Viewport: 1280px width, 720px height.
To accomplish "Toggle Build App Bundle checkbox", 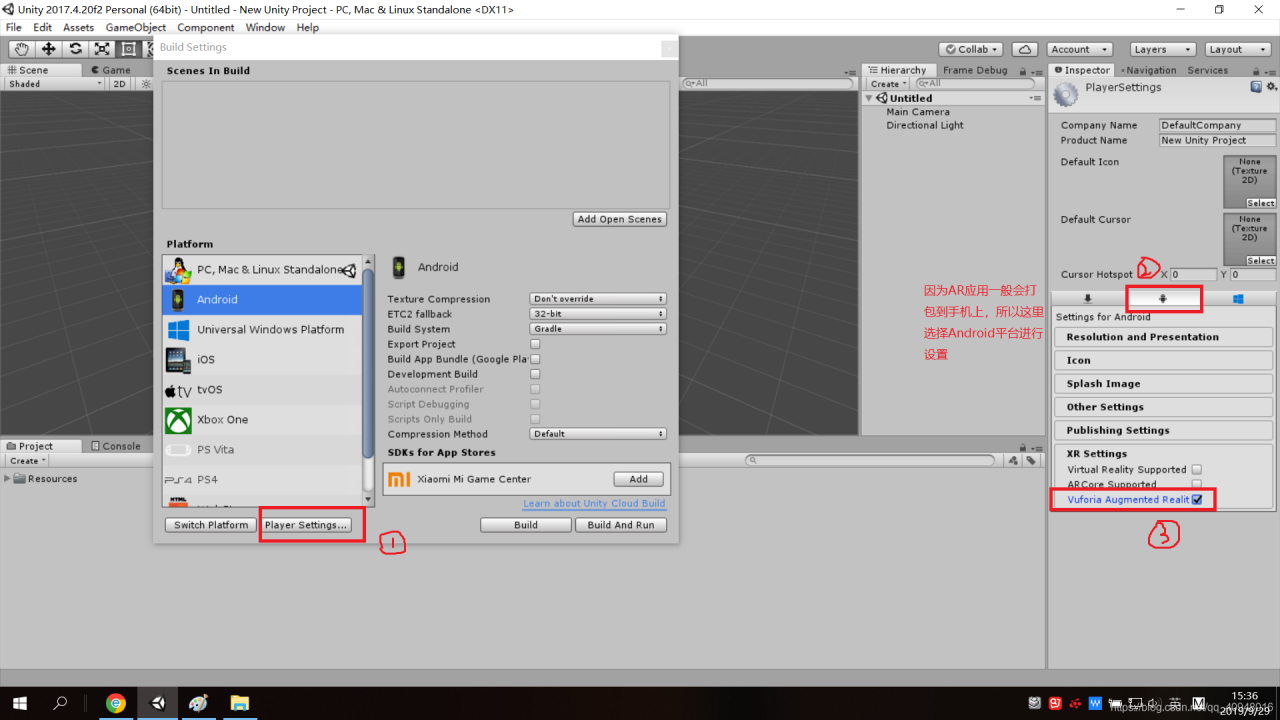I will click(535, 359).
